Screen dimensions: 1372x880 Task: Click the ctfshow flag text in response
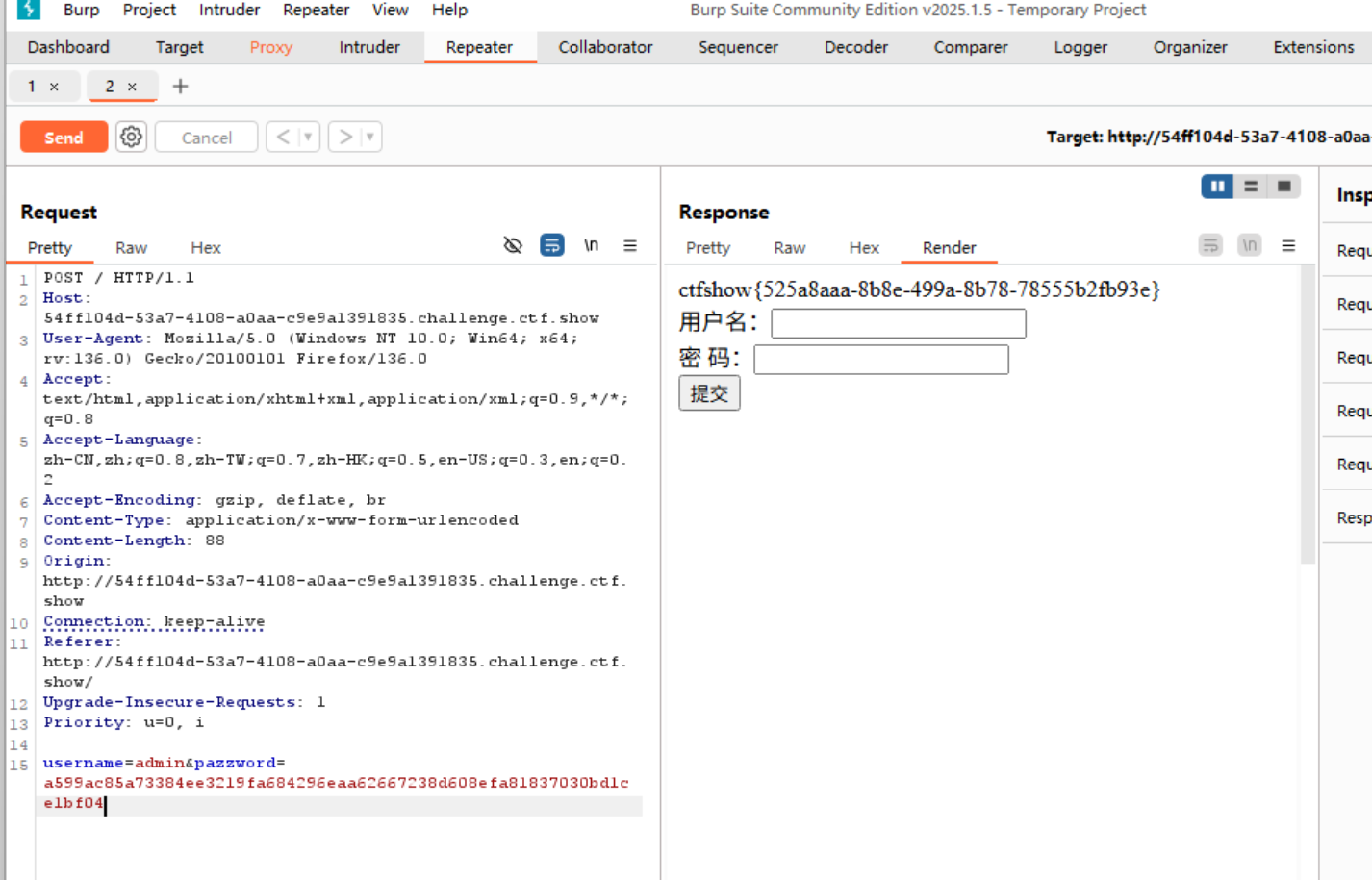[919, 289]
